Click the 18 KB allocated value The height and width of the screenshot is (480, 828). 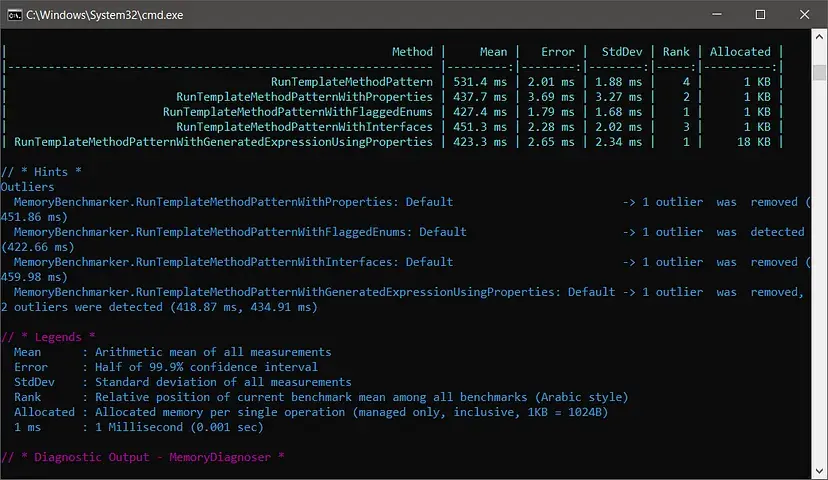(x=754, y=142)
